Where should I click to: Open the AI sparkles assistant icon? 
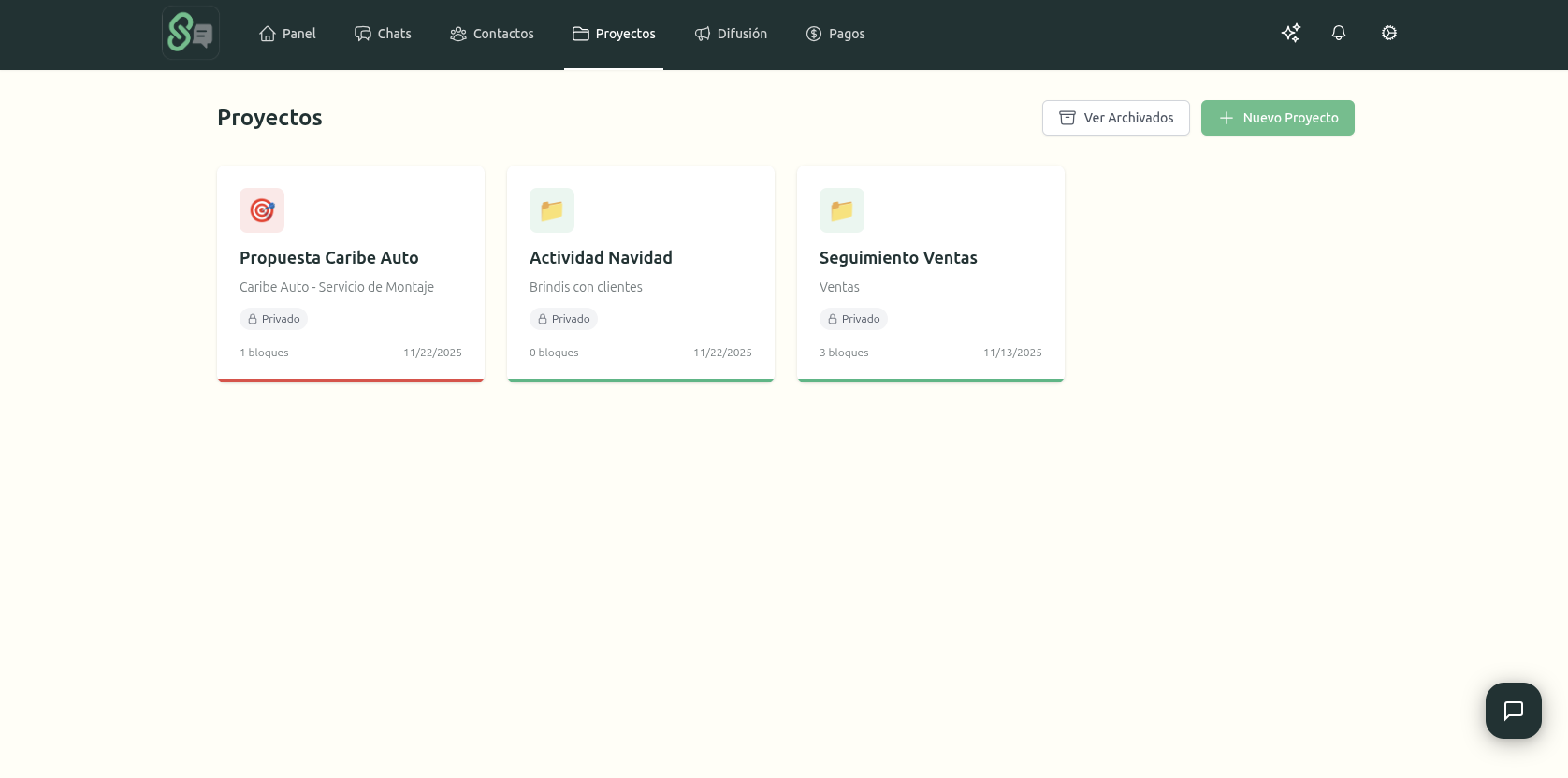[1291, 33]
